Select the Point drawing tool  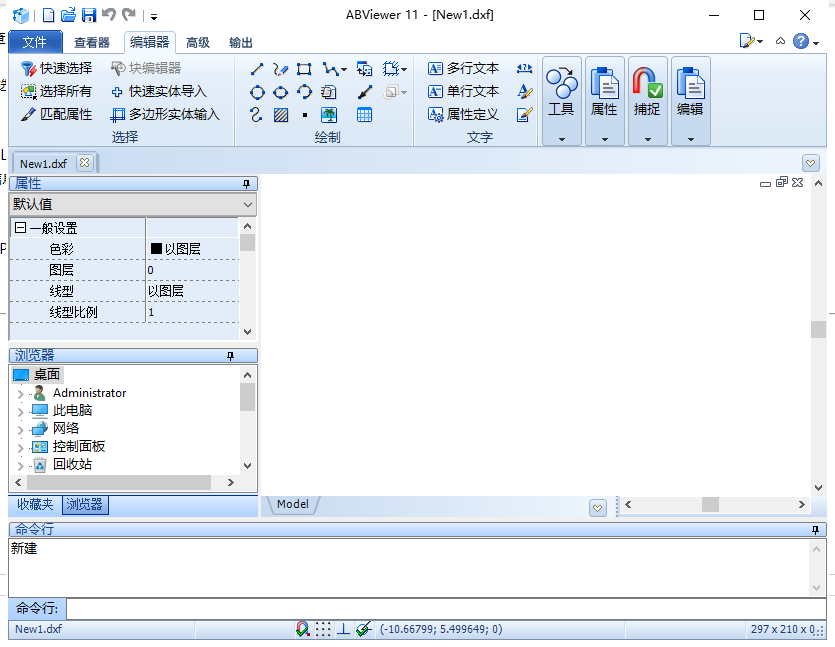305,115
